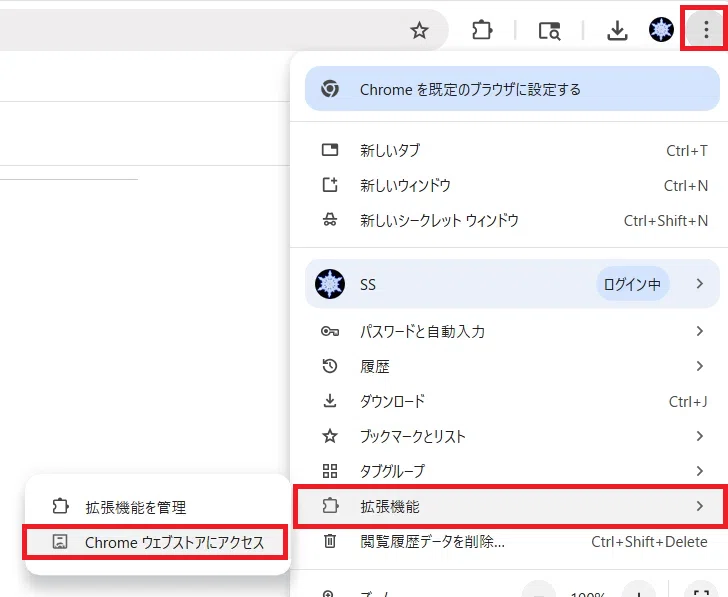
Task: Expand the tab groups chevron
Action: tap(700, 471)
